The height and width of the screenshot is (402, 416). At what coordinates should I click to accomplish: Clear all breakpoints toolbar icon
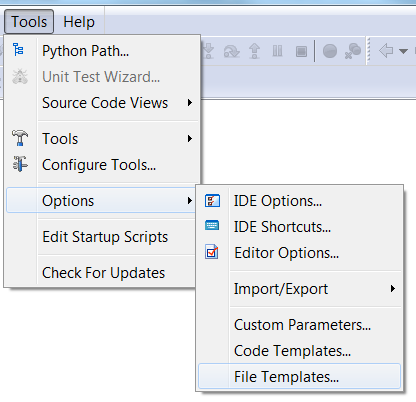[353, 51]
